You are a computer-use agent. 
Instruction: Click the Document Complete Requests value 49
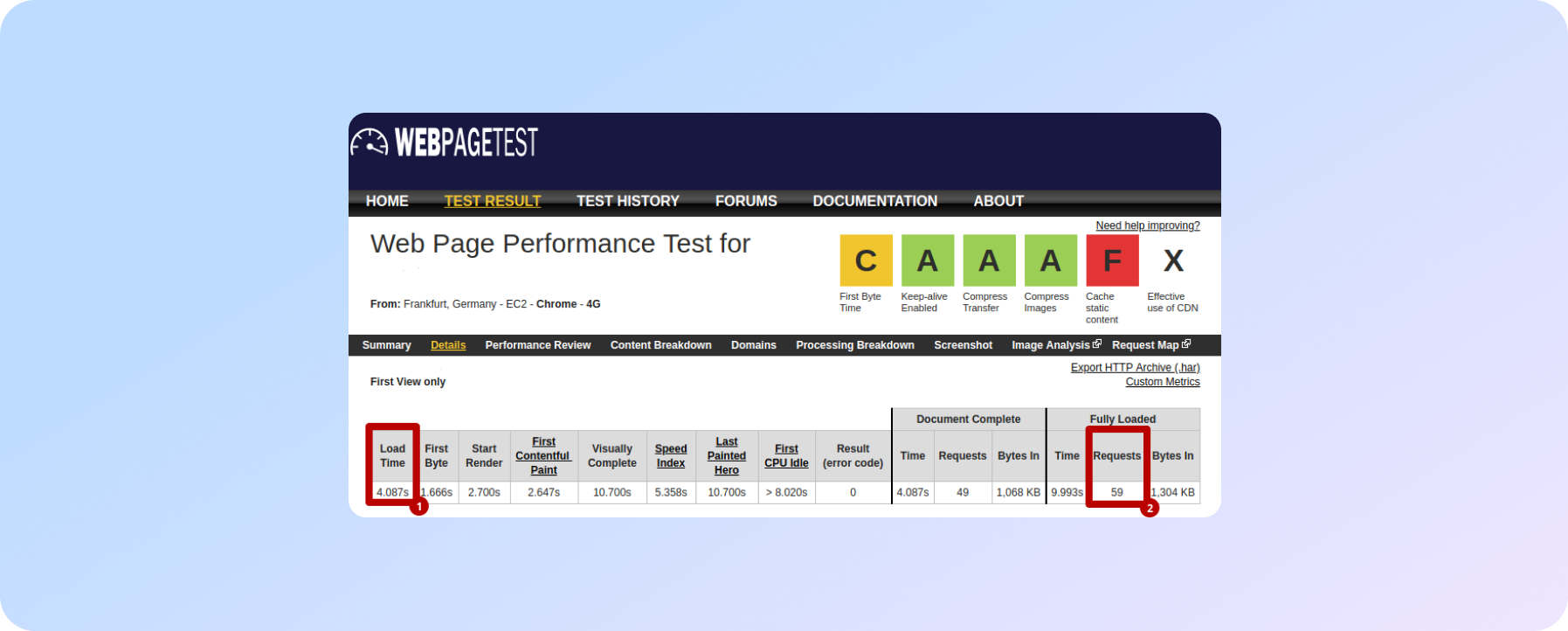point(963,493)
